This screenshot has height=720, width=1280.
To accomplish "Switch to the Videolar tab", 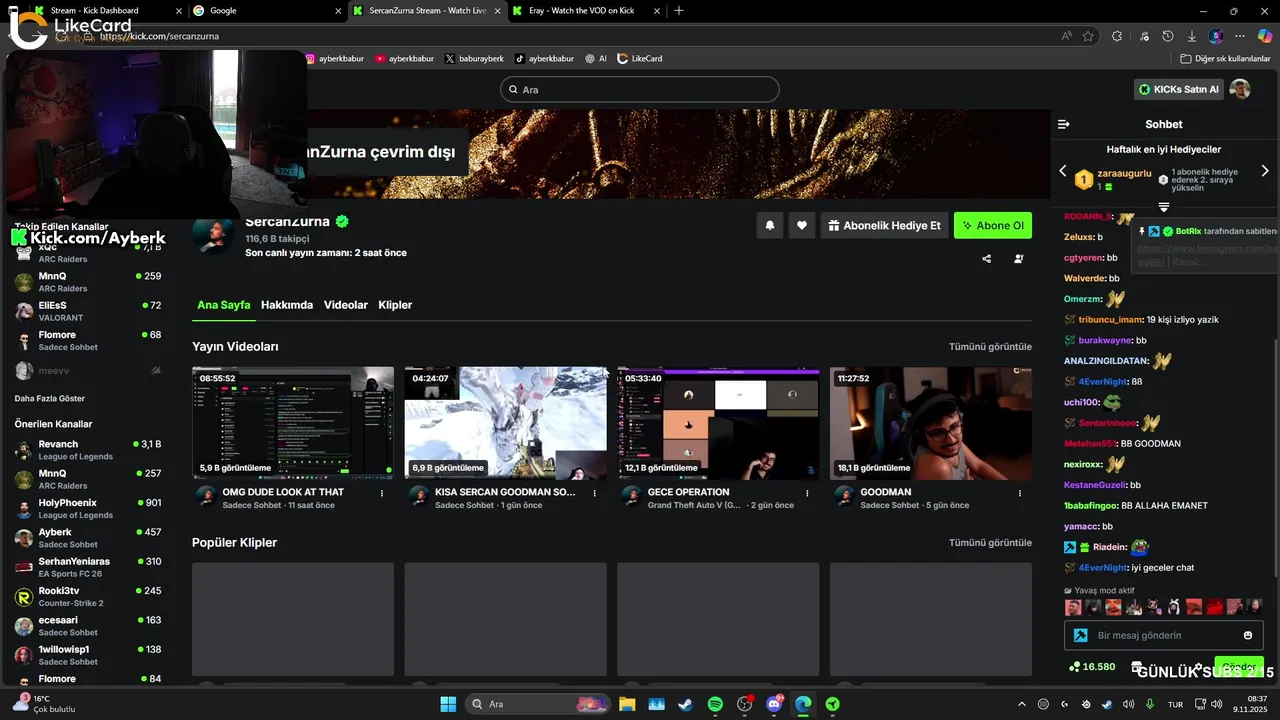I will pyautogui.click(x=346, y=305).
